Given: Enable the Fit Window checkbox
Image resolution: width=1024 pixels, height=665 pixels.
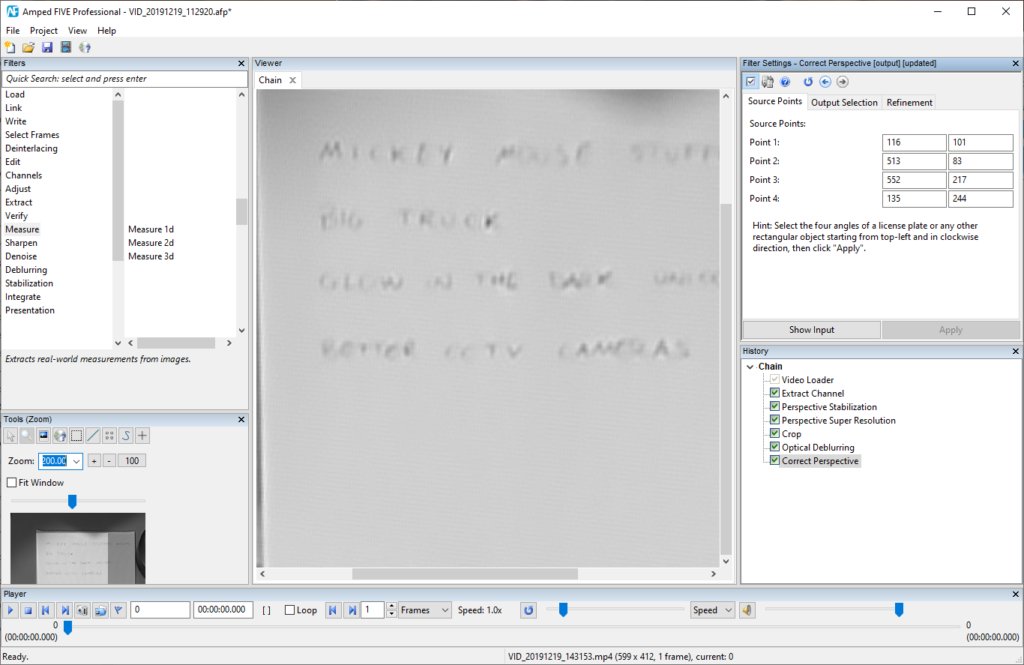Looking at the screenshot, I should click(x=12, y=483).
